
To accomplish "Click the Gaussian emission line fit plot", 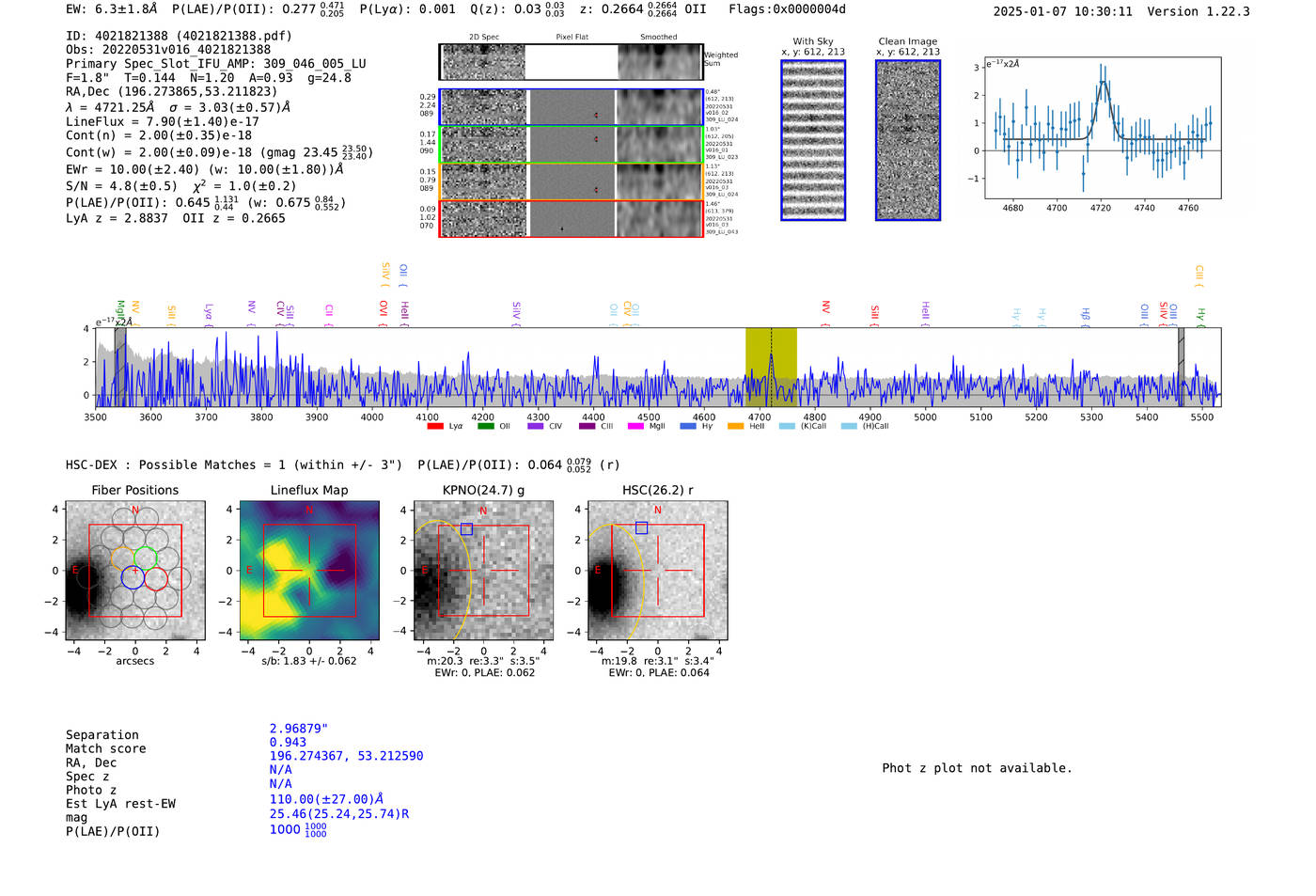I will [x=1104, y=128].
